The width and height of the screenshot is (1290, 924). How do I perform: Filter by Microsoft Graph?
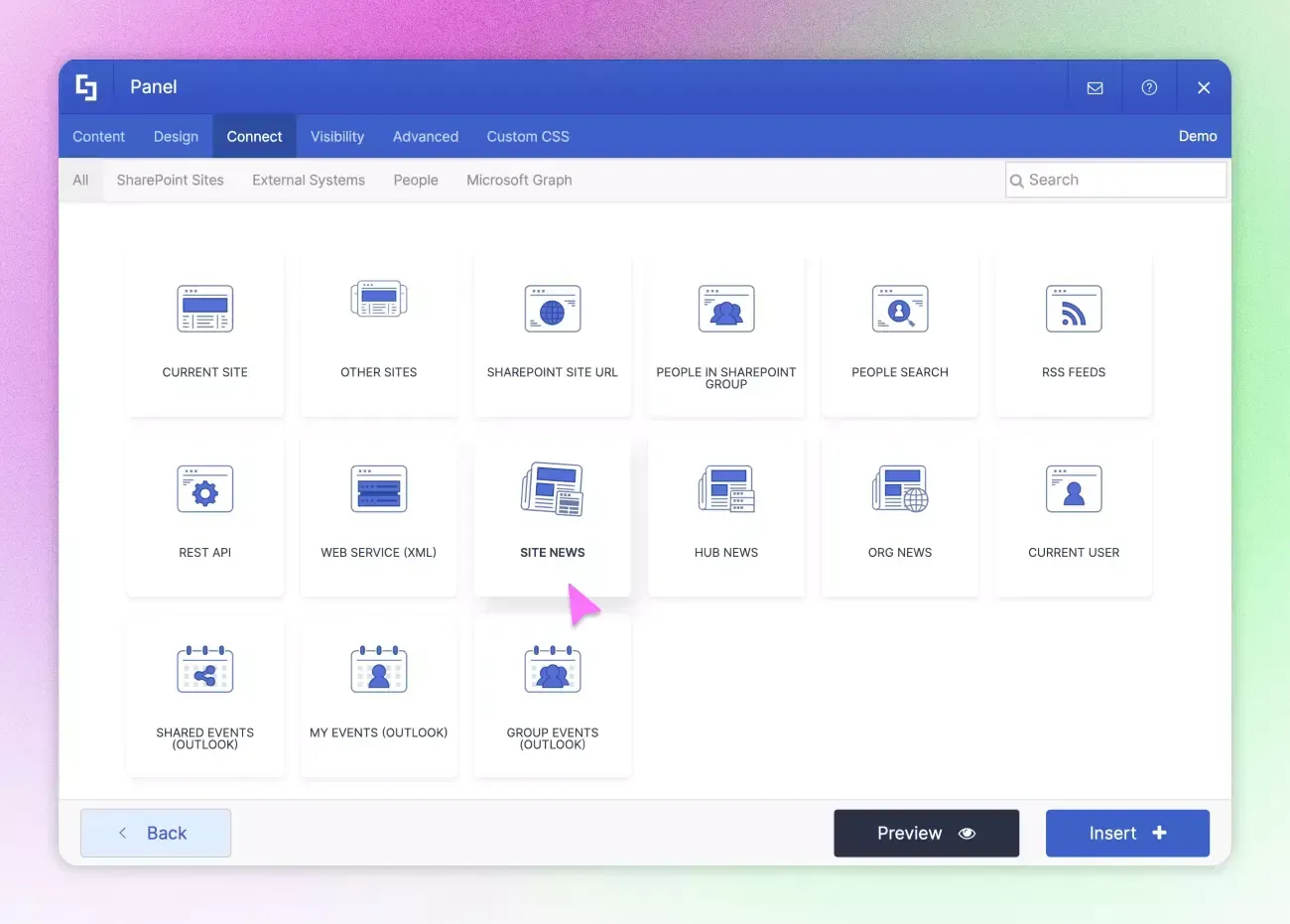click(519, 180)
